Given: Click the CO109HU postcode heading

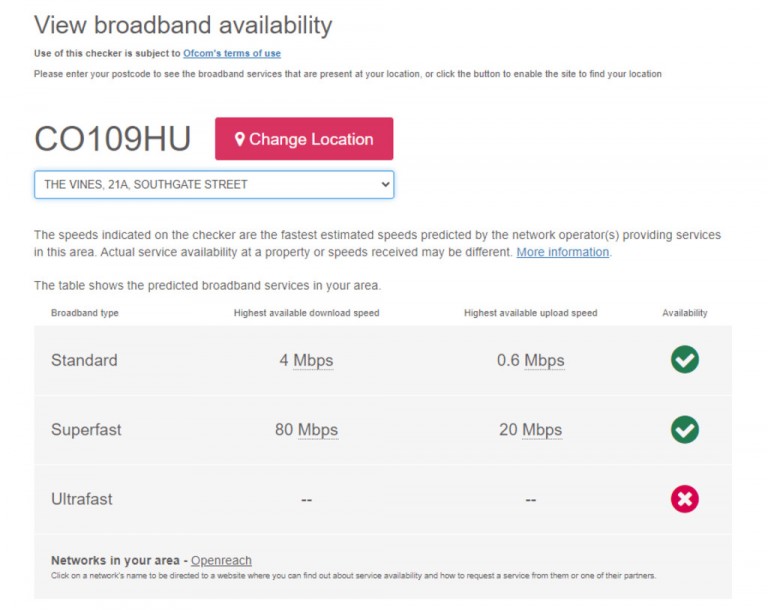Looking at the screenshot, I should [113, 139].
